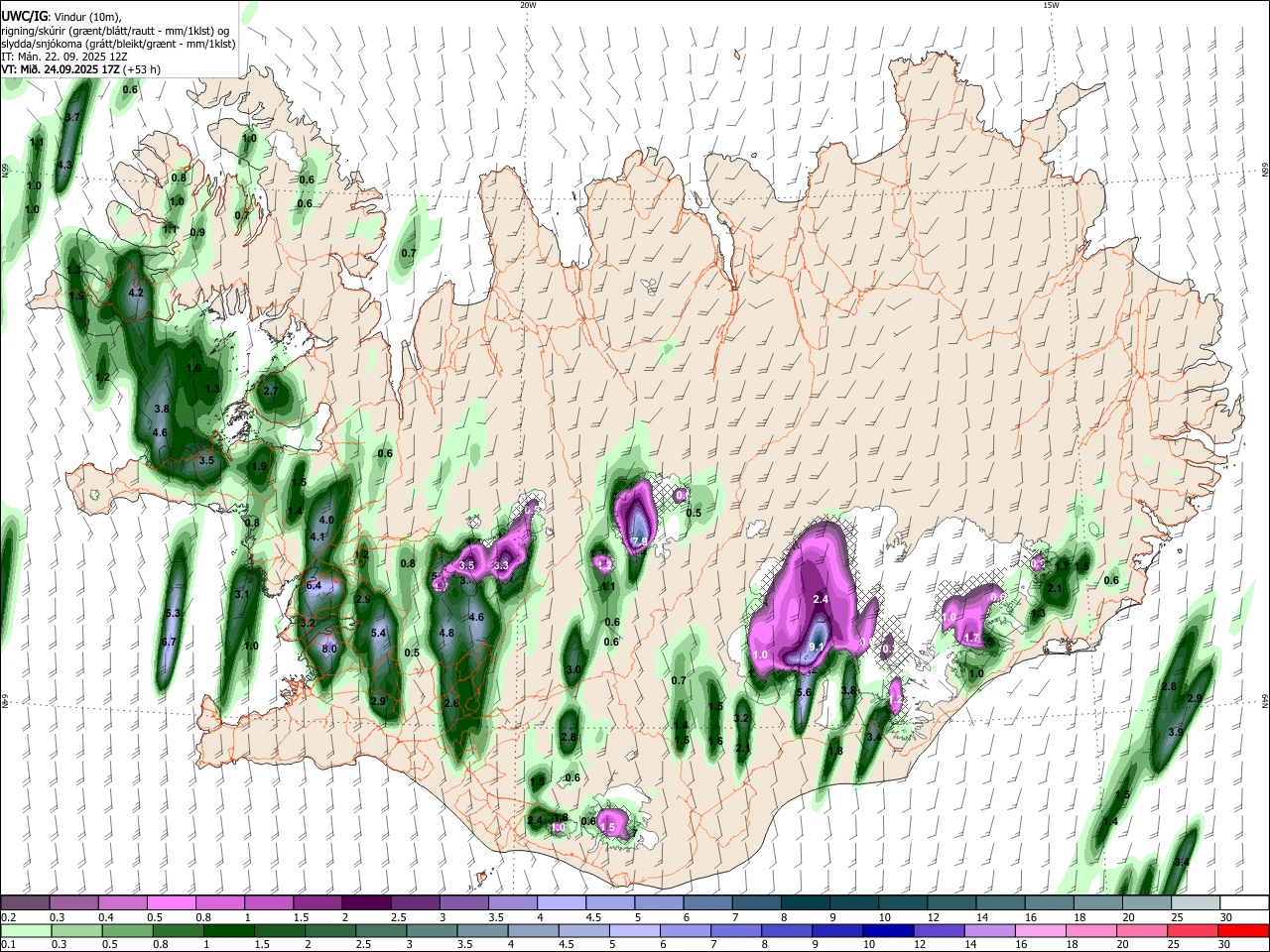1270x952 pixels.
Task: Select the darkest green swatch at 1 in the rain legend
Action: [x=229, y=930]
